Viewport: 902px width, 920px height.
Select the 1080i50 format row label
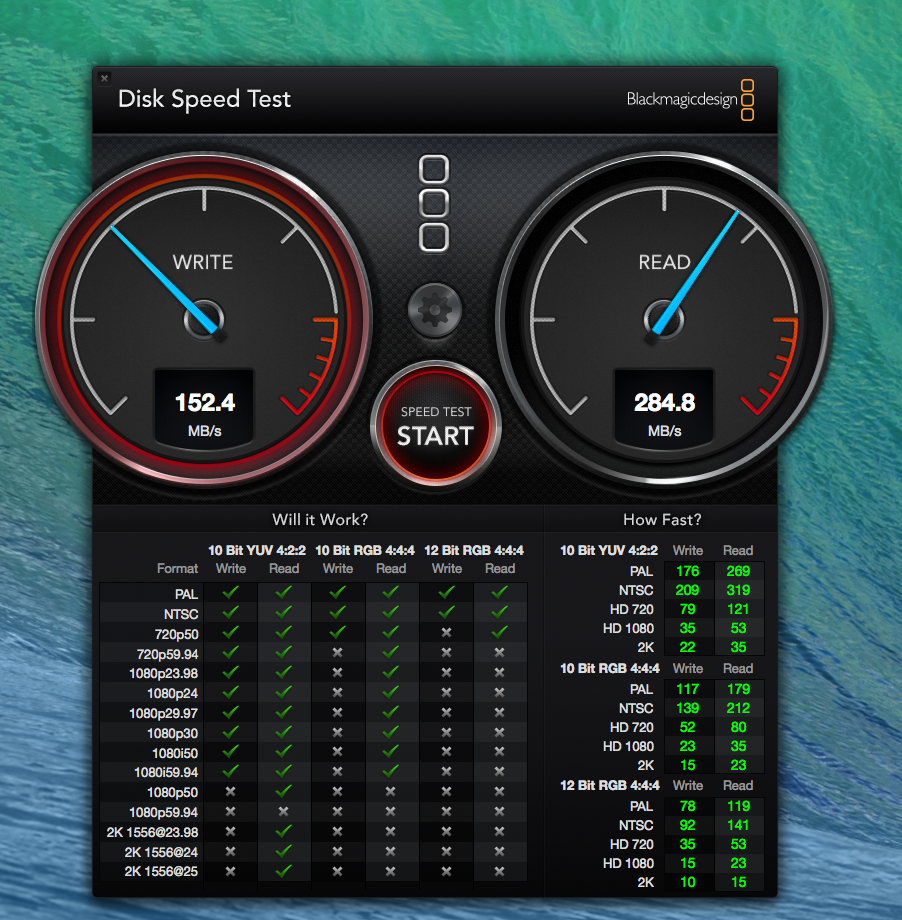click(174, 753)
